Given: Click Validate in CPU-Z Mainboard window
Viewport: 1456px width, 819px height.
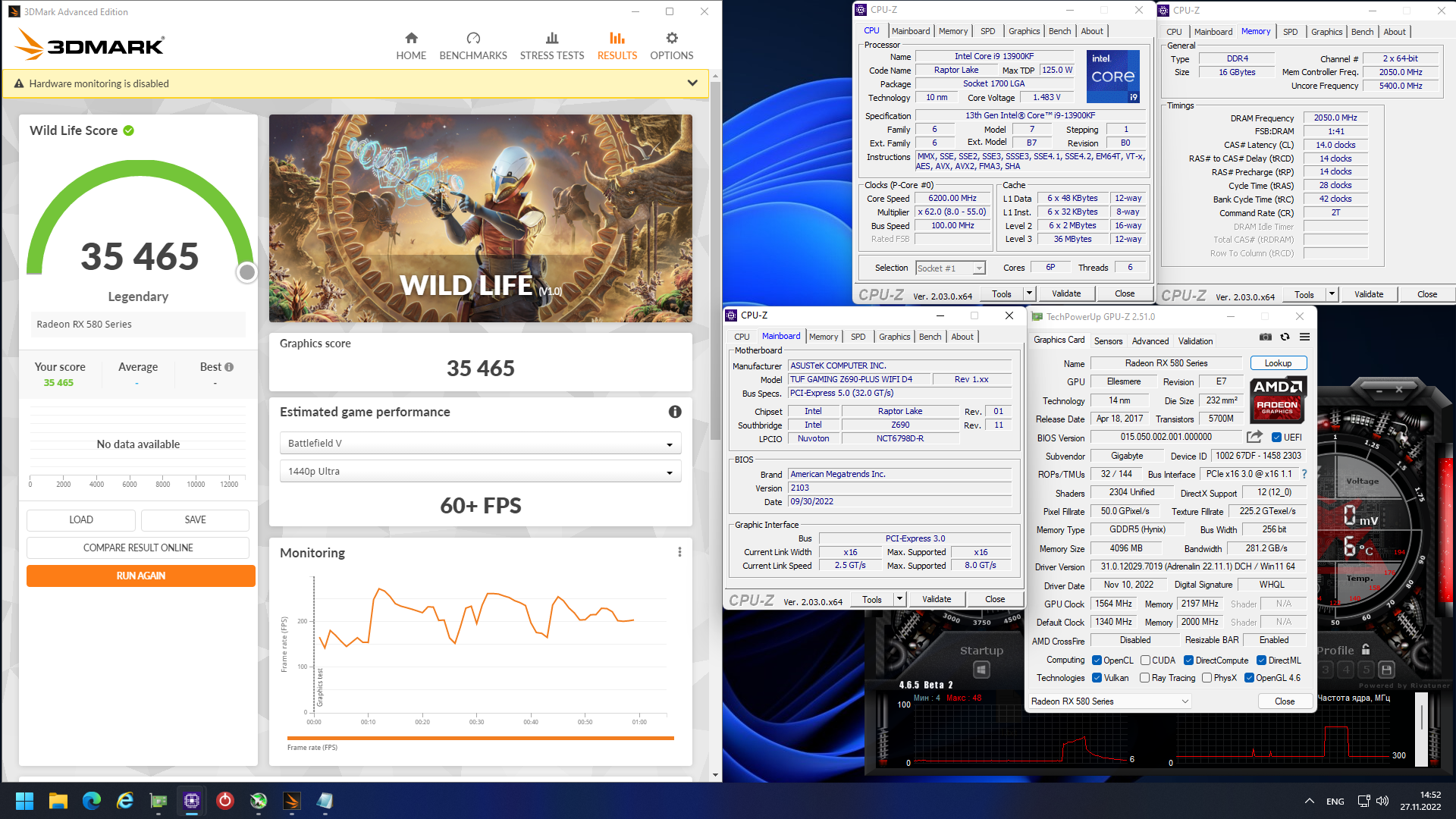Looking at the screenshot, I should tap(937, 600).
